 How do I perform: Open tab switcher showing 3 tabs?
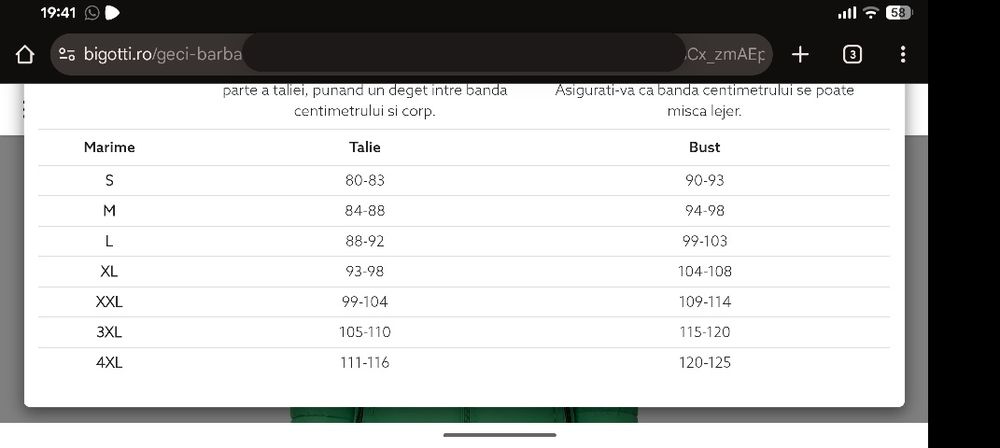[x=852, y=55]
